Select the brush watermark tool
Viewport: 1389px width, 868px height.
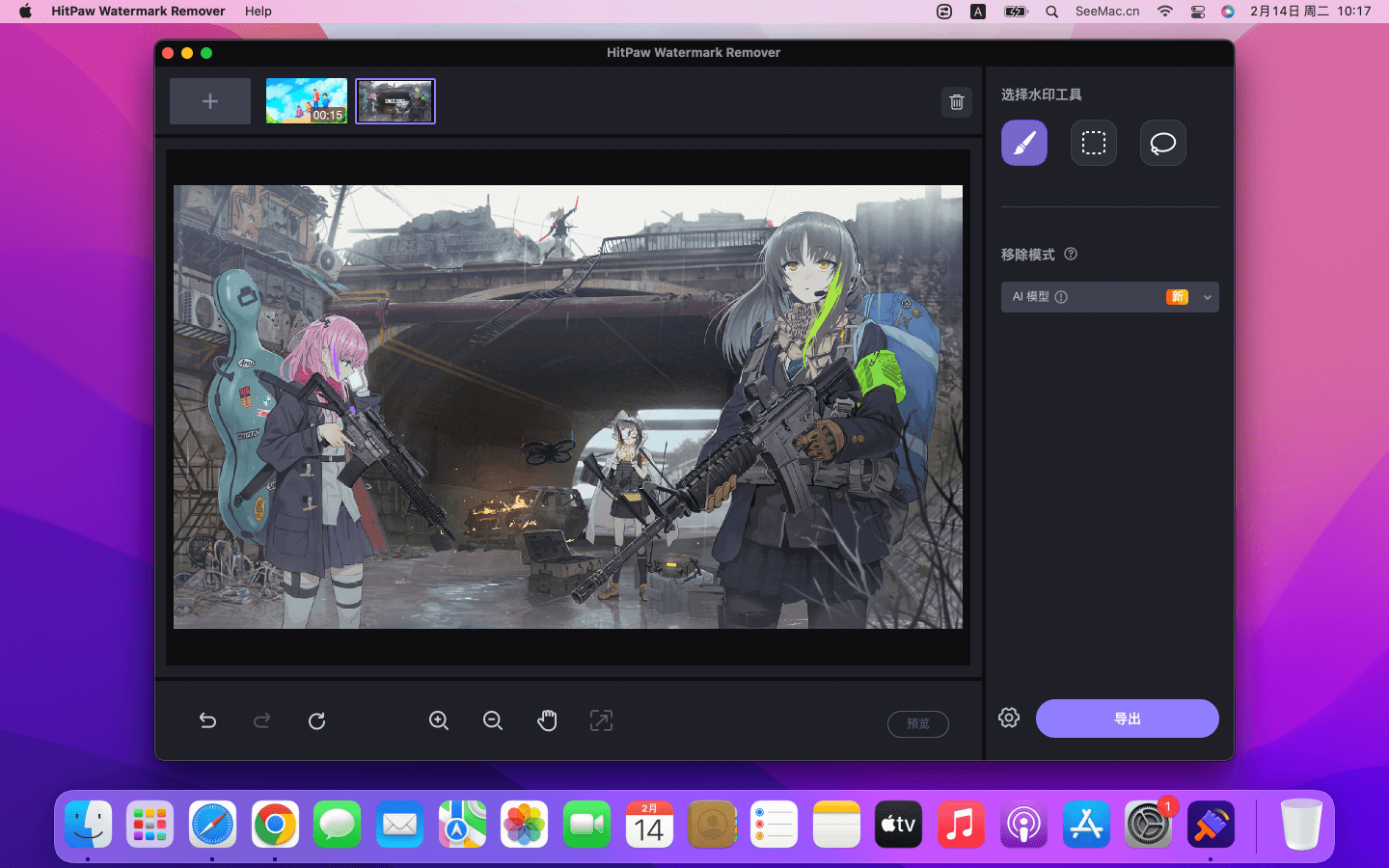[1023, 143]
